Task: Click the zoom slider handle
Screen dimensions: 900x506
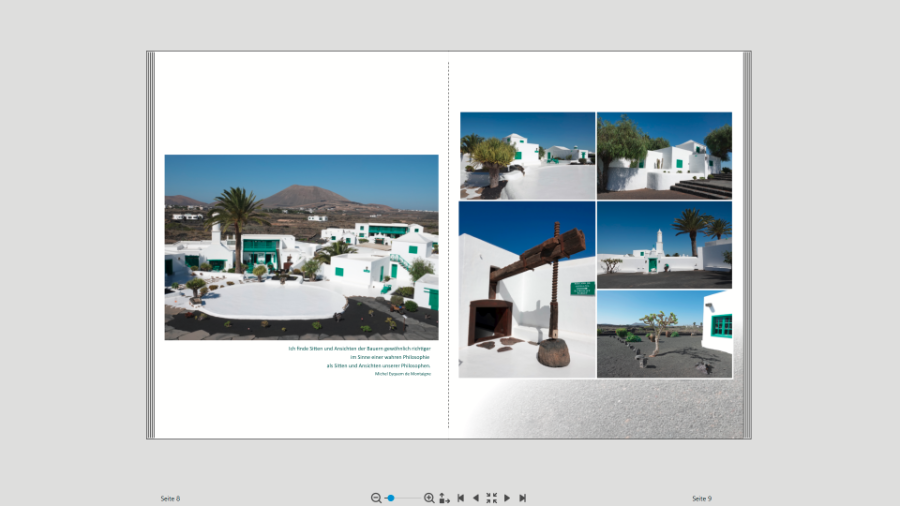Action: click(391, 498)
